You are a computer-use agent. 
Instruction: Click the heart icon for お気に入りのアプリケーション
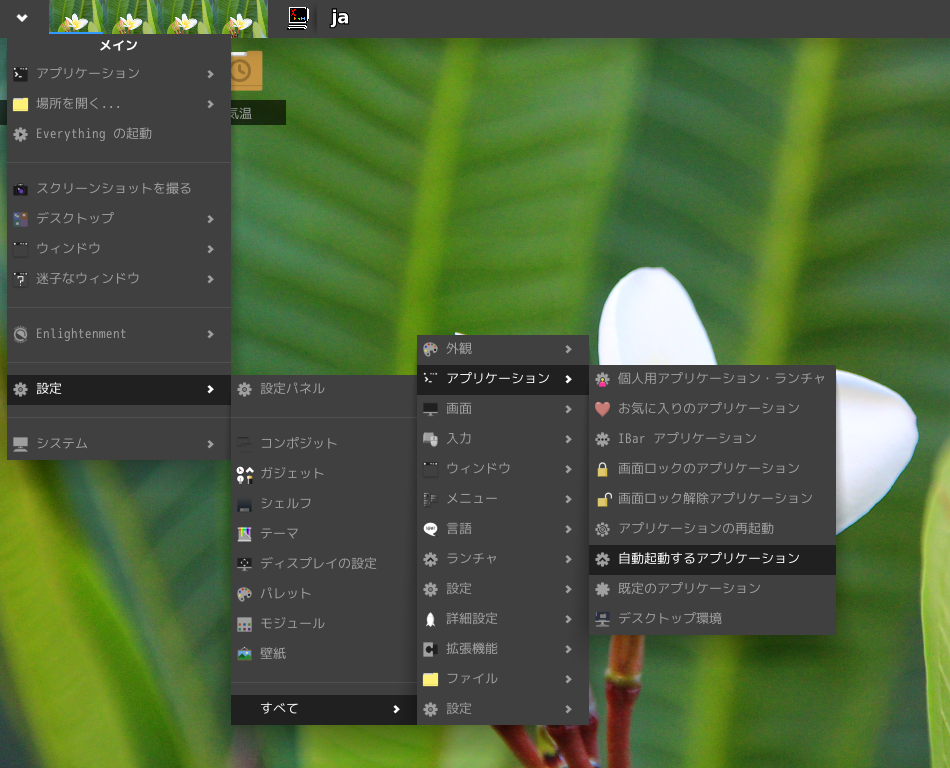pyautogui.click(x=602, y=409)
